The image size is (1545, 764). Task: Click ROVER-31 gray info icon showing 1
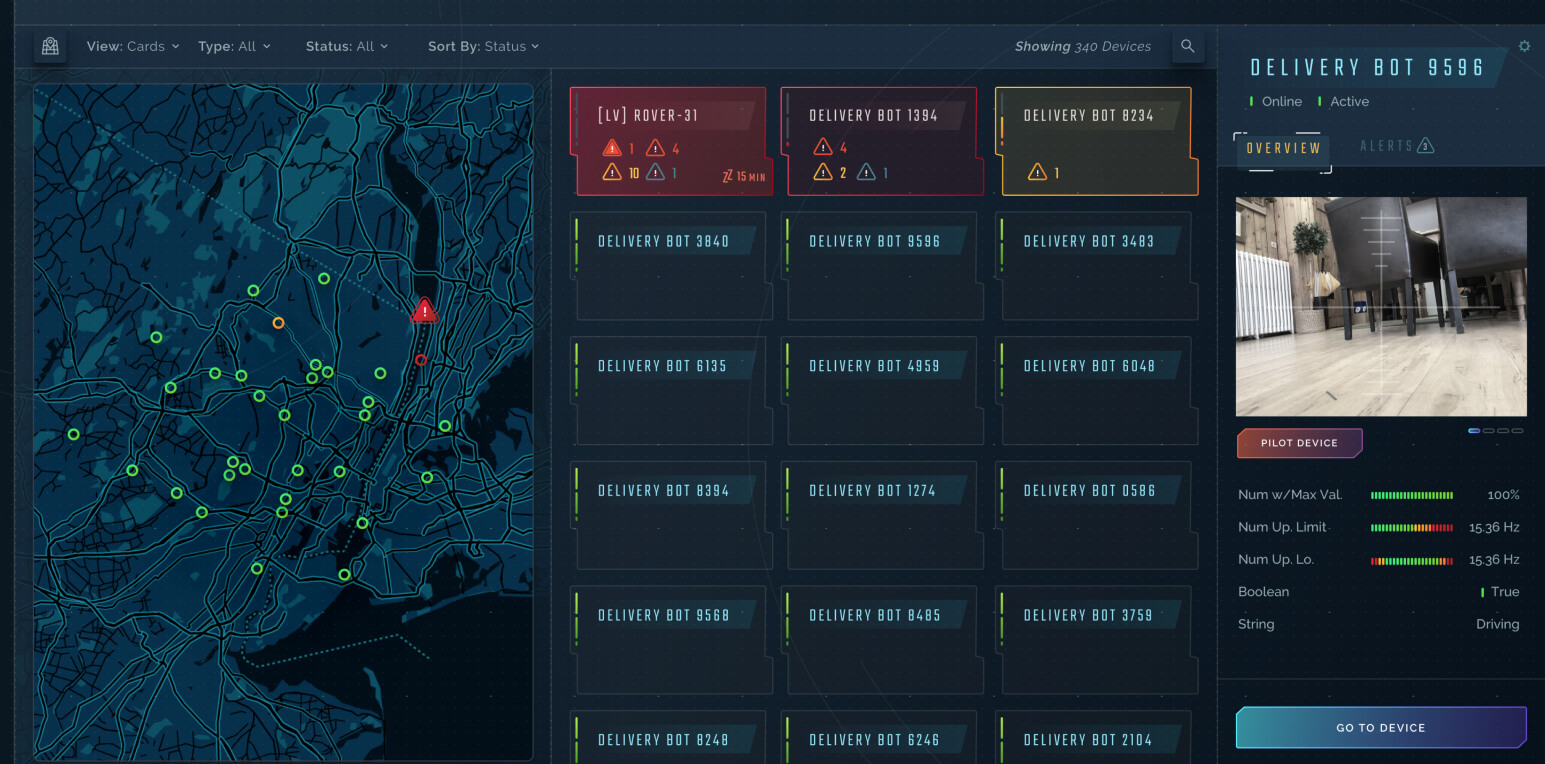tap(655, 173)
